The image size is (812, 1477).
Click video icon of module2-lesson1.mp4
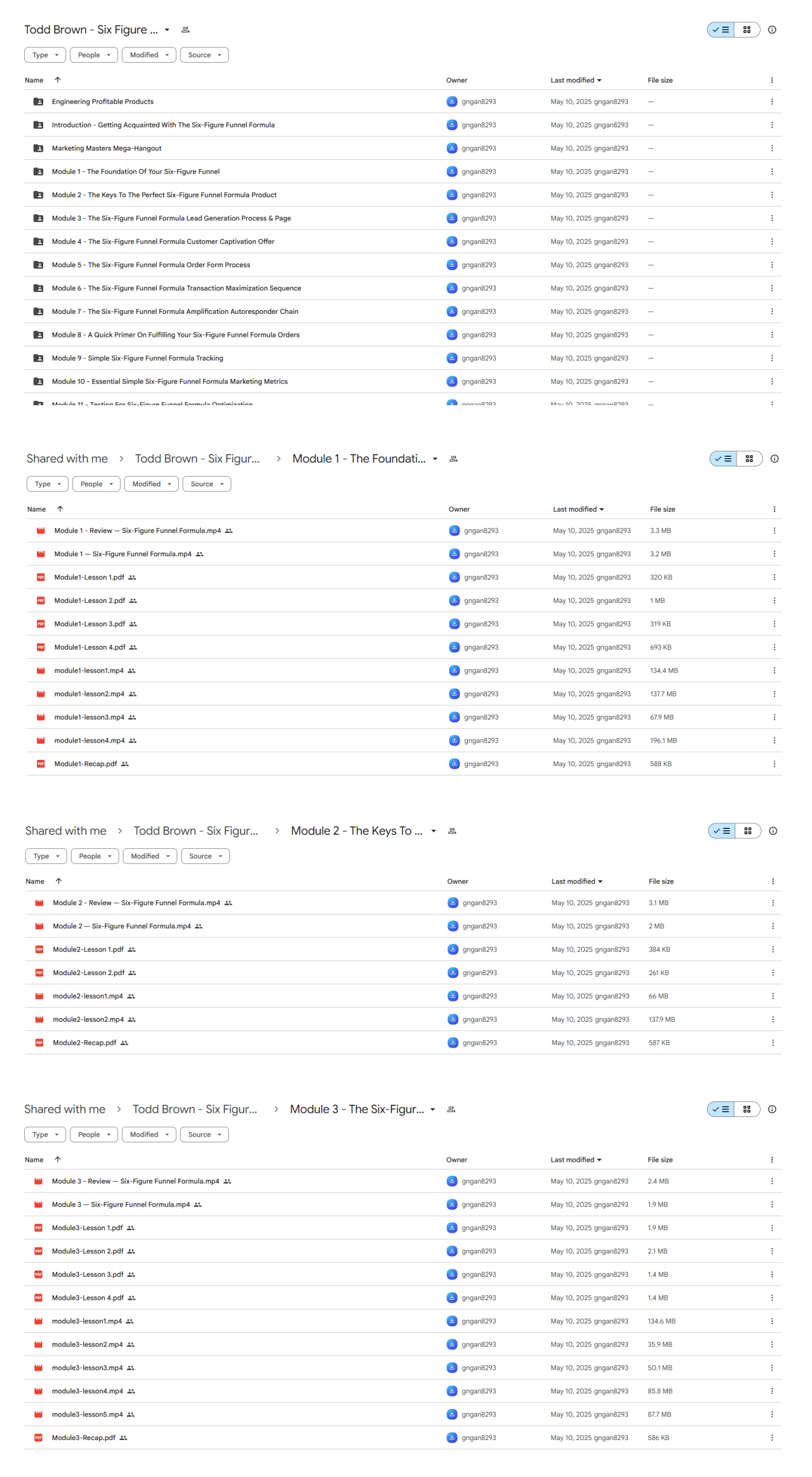tap(39, 996)
